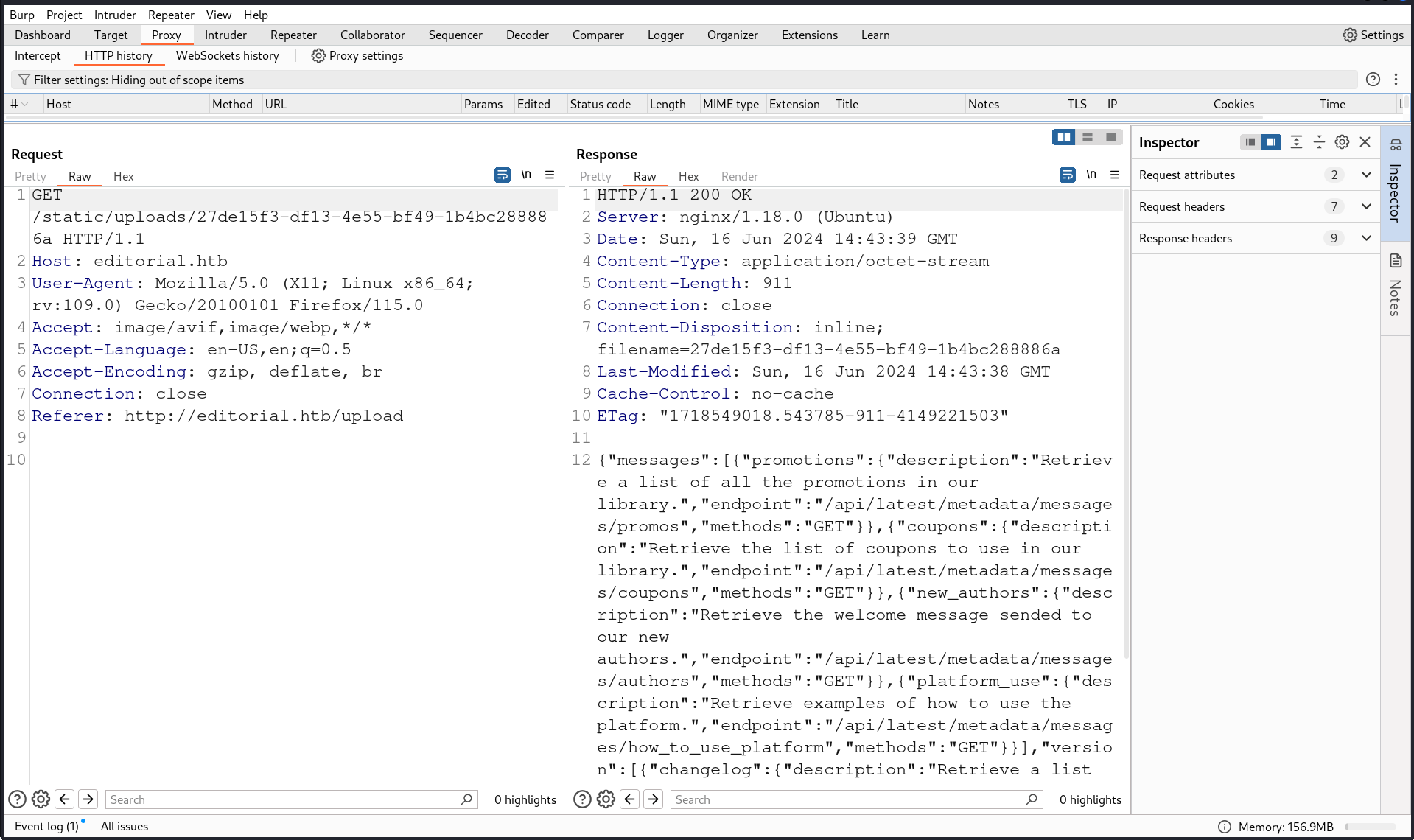Go to previous match in Request search
The width and height of the screenshot is (1414, 840).
tap(65, 799)
